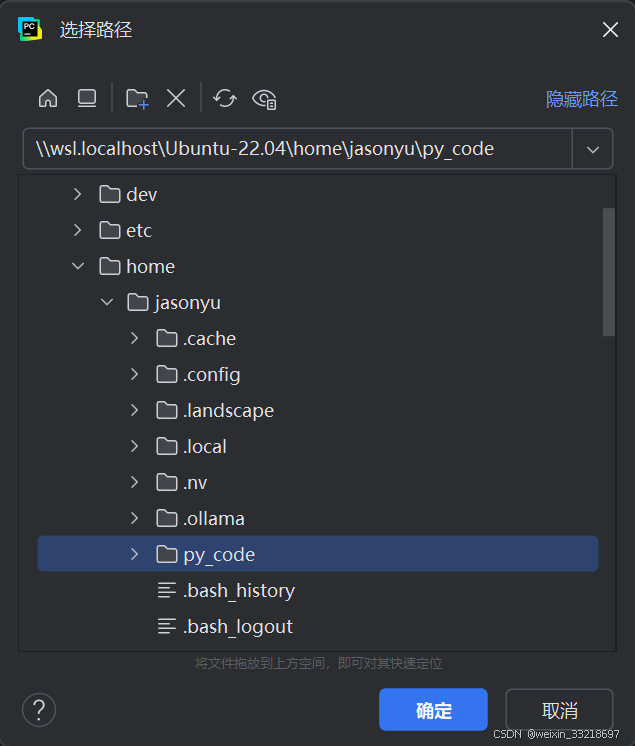Image resolution: width=635 pixels, height=746 pixels.
Task: Cancel with the 取消 button
Action: tap(559, 709)
